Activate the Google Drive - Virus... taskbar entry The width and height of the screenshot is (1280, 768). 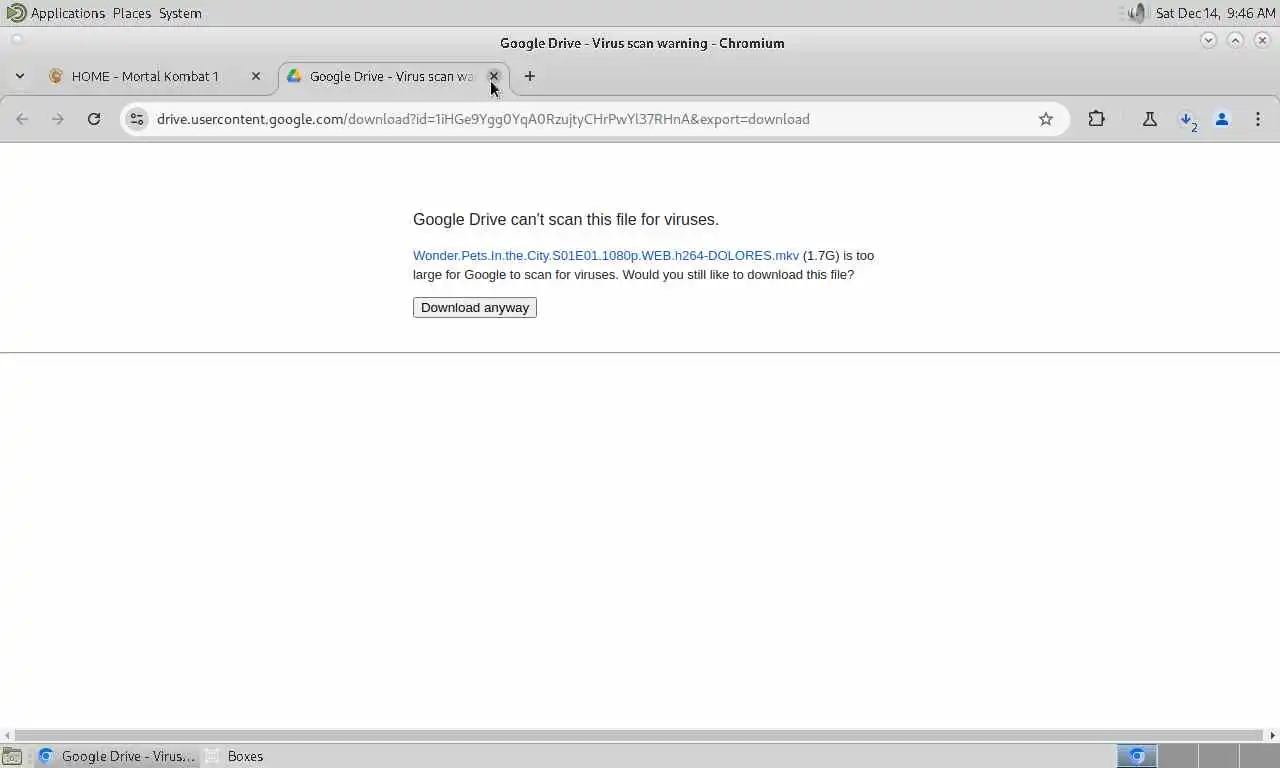[116, 756]
